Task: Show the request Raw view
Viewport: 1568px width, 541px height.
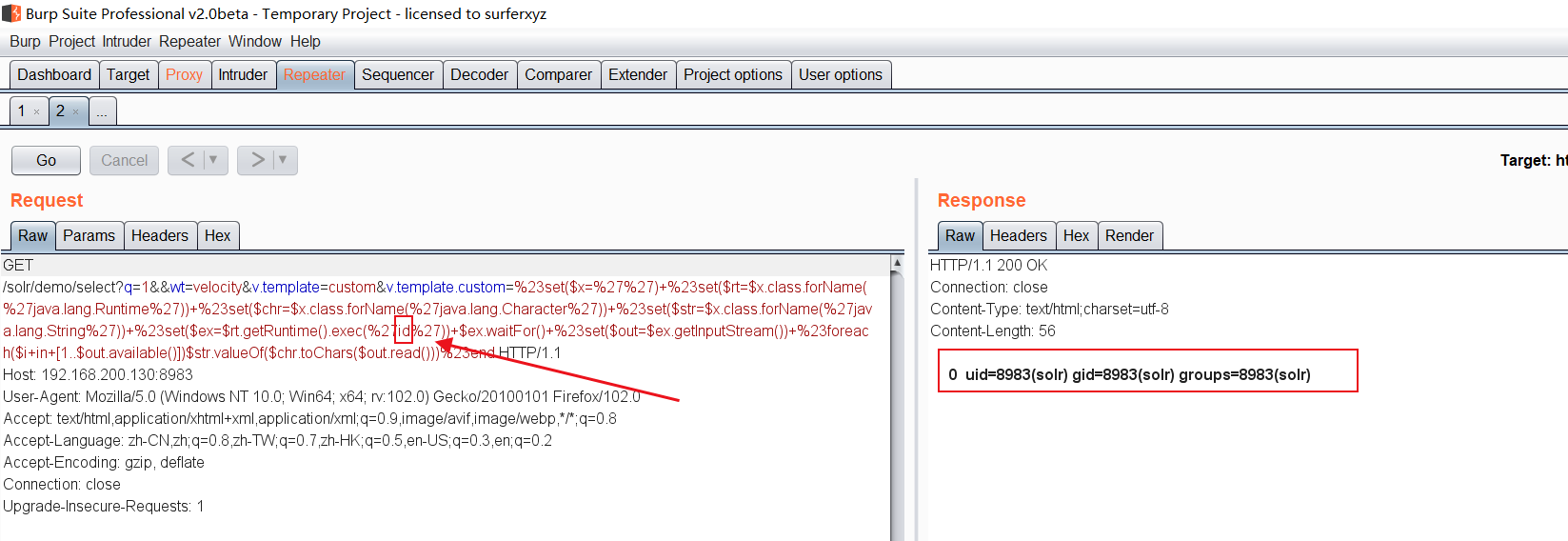Action: 32,235
